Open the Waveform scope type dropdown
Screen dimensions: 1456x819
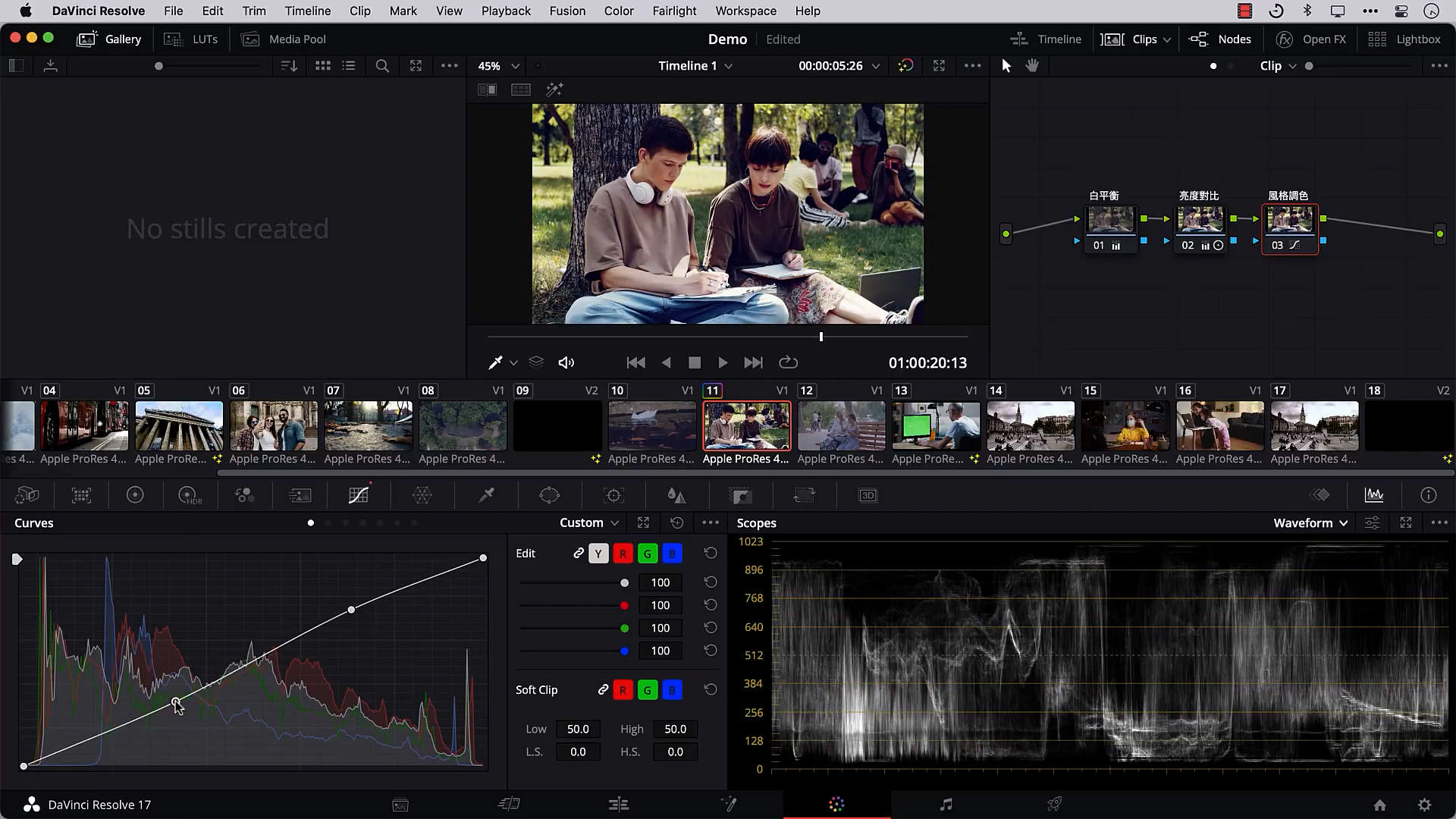(x=1310, y=523)
